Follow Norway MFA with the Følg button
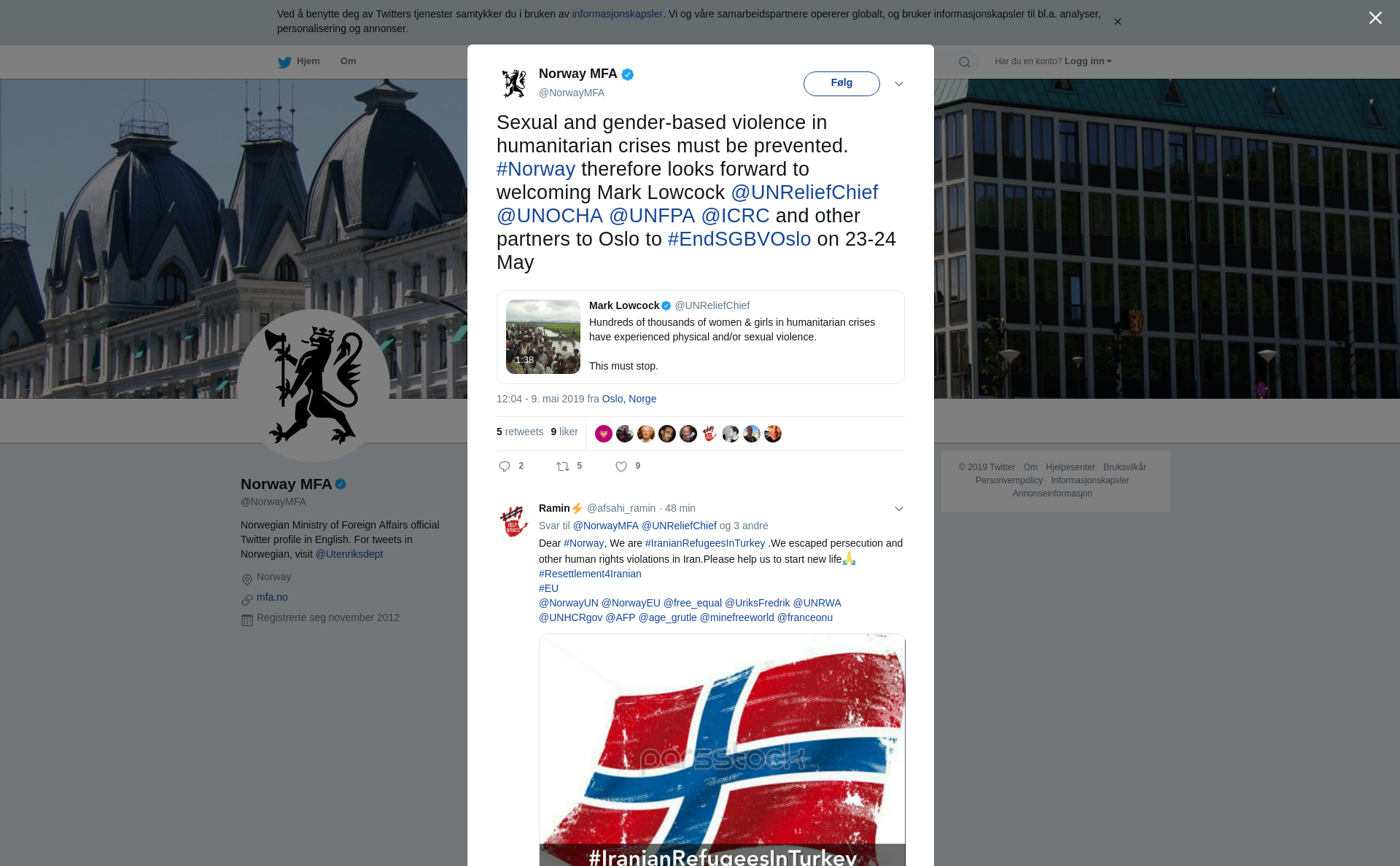The height and width of the screenshot is (866, 1400). click(841, 83)
